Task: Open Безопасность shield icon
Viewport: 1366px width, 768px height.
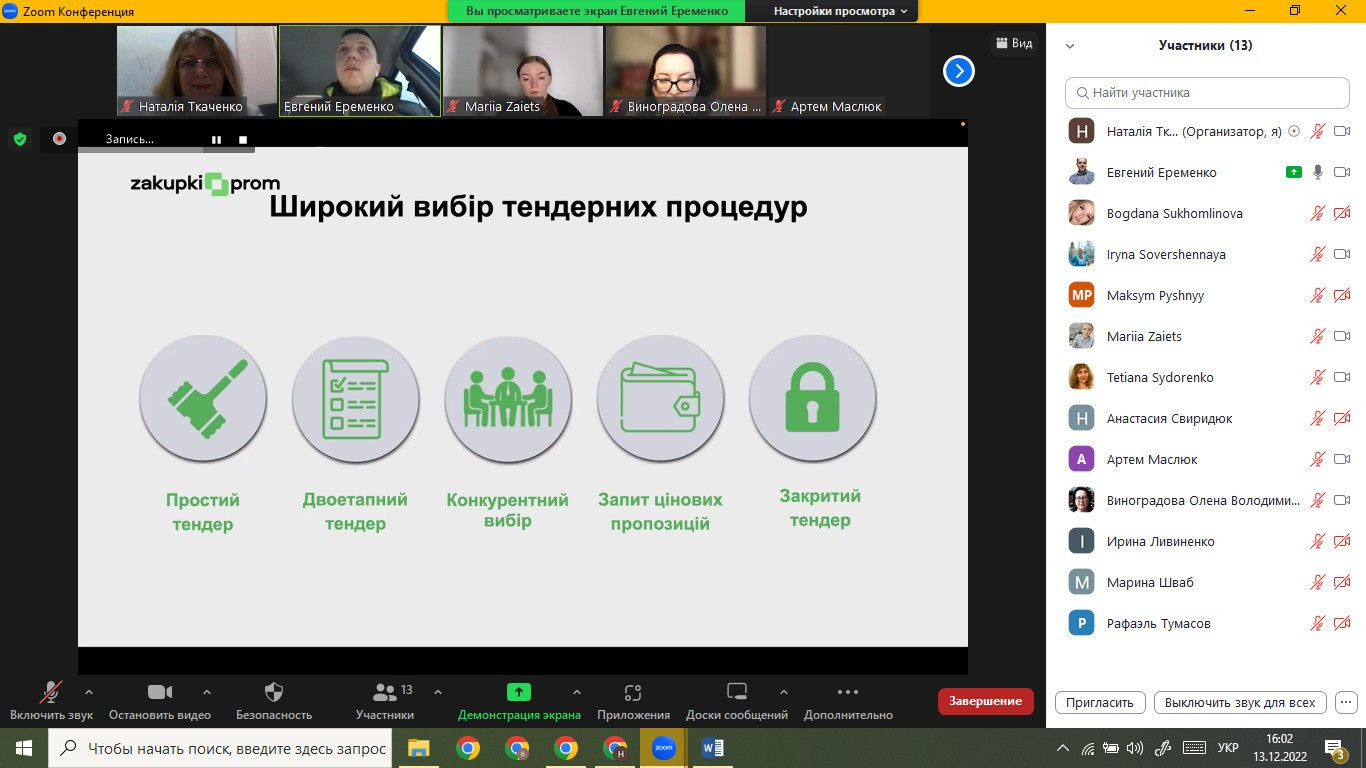Action: pyautogui.click(x=274, y=692)
